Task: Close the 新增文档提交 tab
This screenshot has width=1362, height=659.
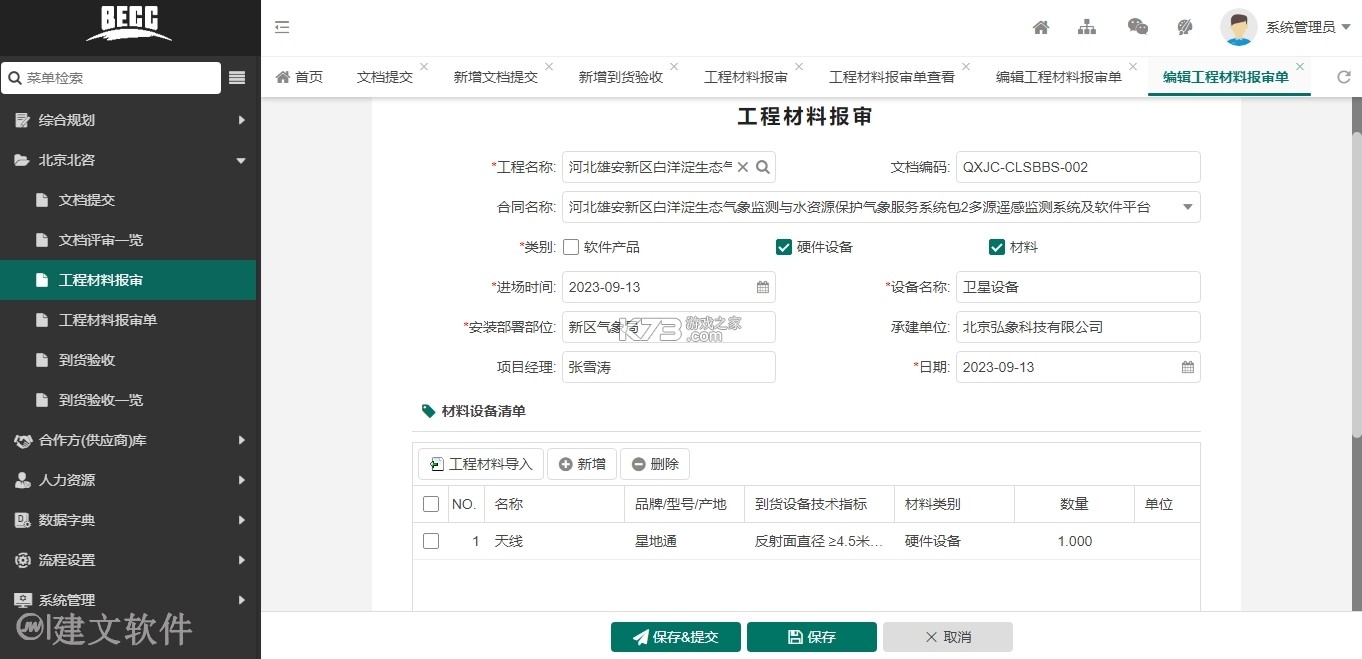Action: coord(549,67)
